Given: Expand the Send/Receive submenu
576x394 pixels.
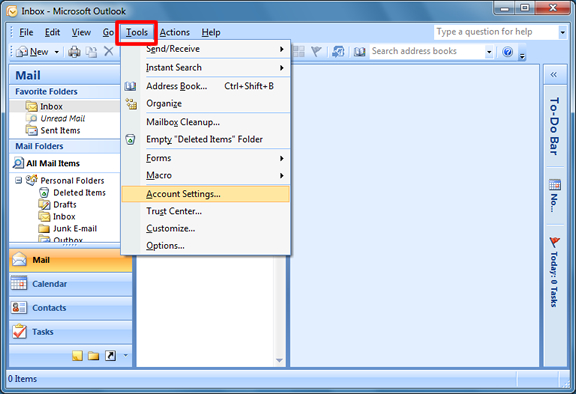Looking at the screenshot, I should point(281,49).
